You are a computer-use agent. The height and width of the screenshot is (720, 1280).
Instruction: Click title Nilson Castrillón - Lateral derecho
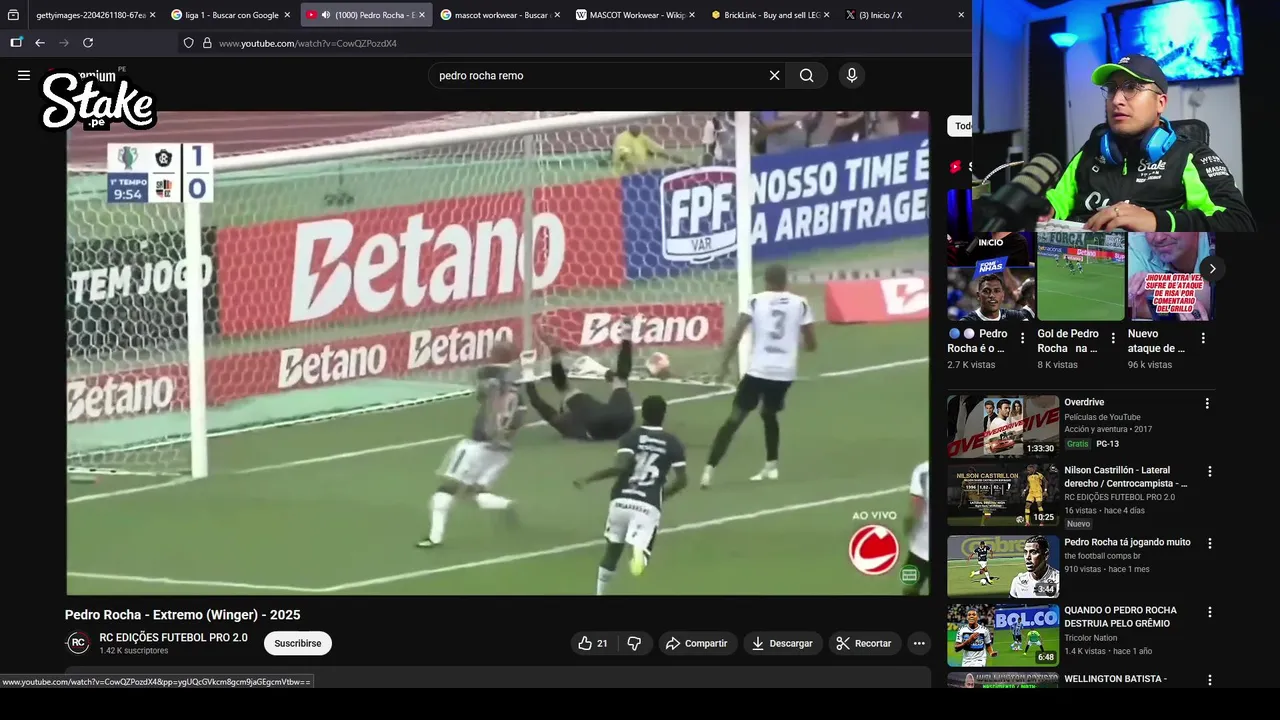pos(1126,477)
